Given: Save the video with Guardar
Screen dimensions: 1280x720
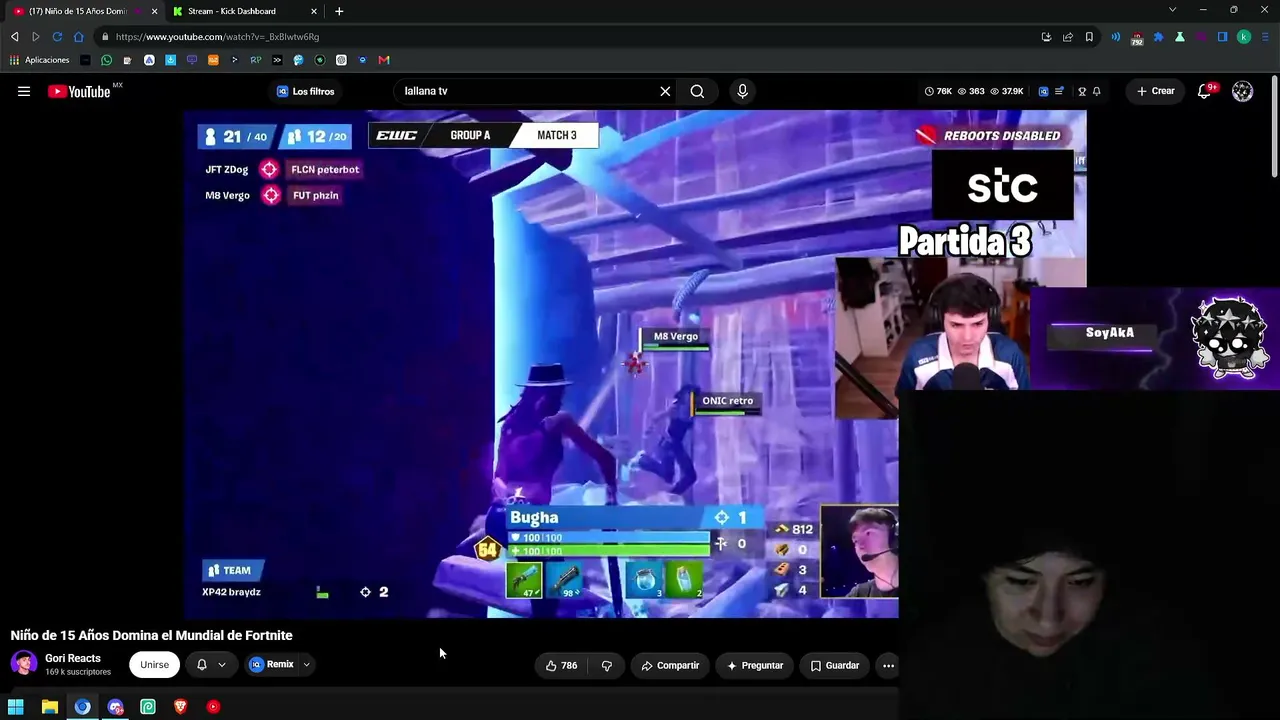Looking at the screenshot, I should coord(835,665).
